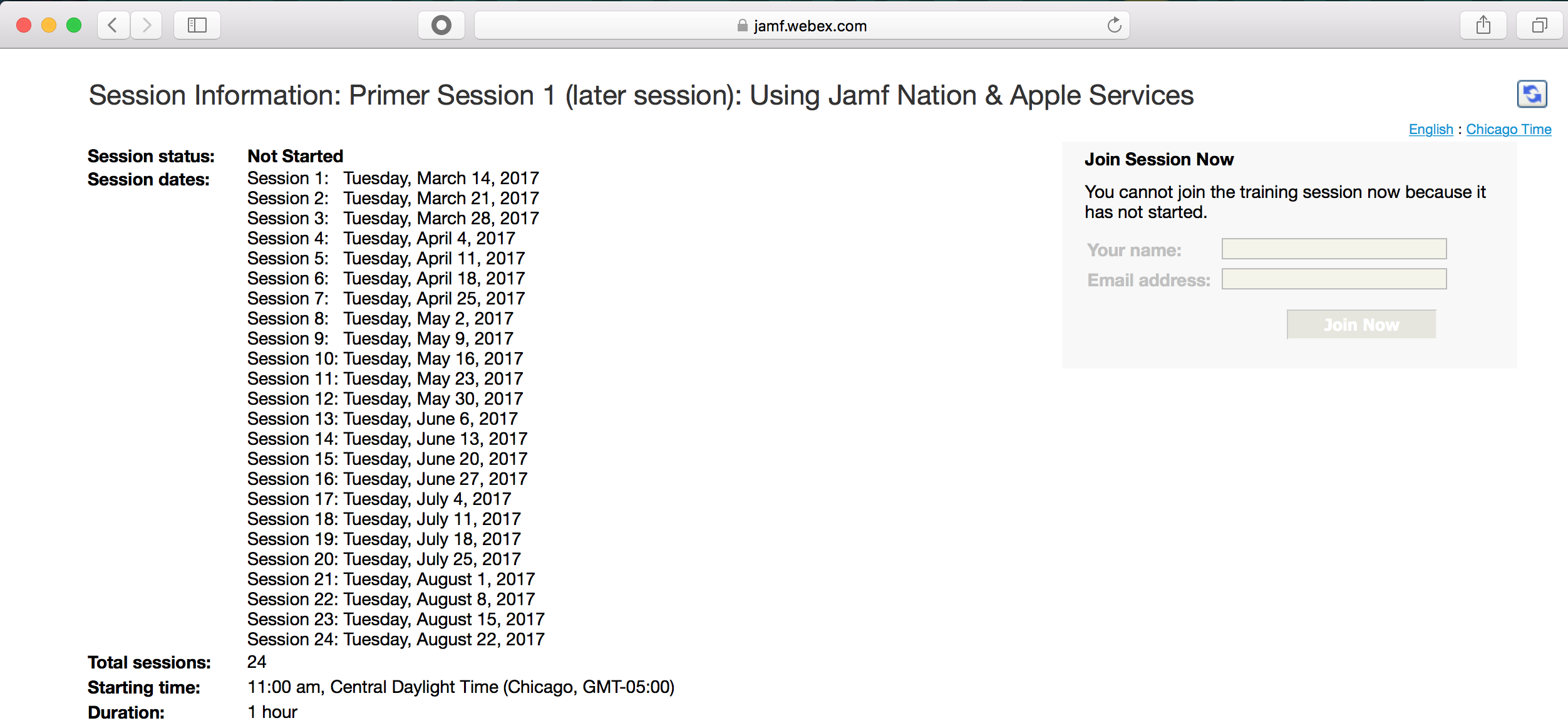Show all tabs overview button
Image resolution: width=1568 pixels, height=723 pixels.
click(1540, 25)
